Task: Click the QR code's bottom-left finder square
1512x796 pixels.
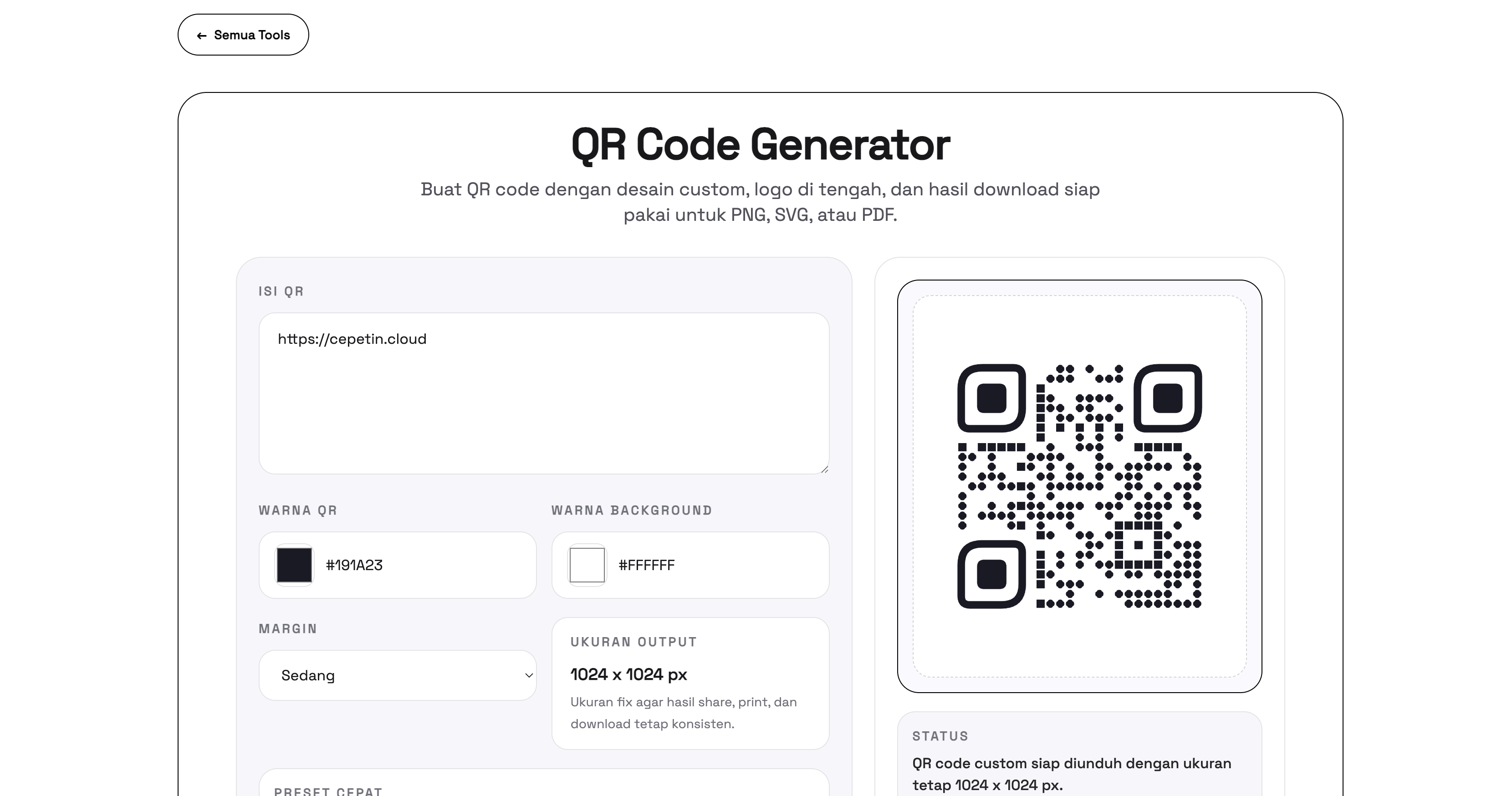Action: point(991,574)
